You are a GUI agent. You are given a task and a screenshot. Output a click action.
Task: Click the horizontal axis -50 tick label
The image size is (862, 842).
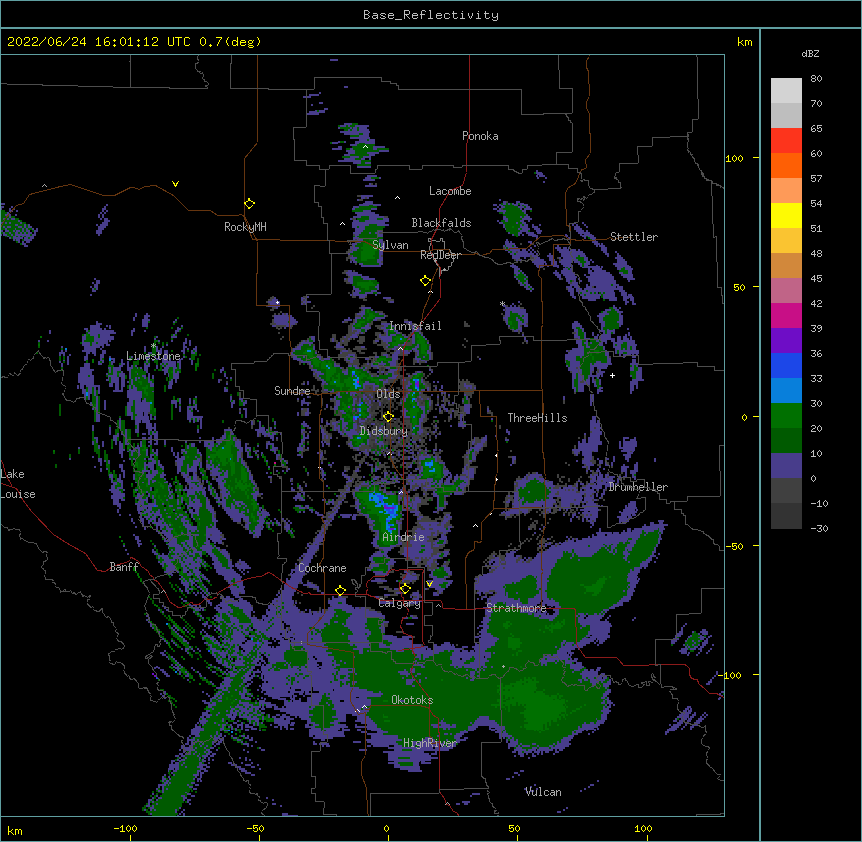(255, 828)
